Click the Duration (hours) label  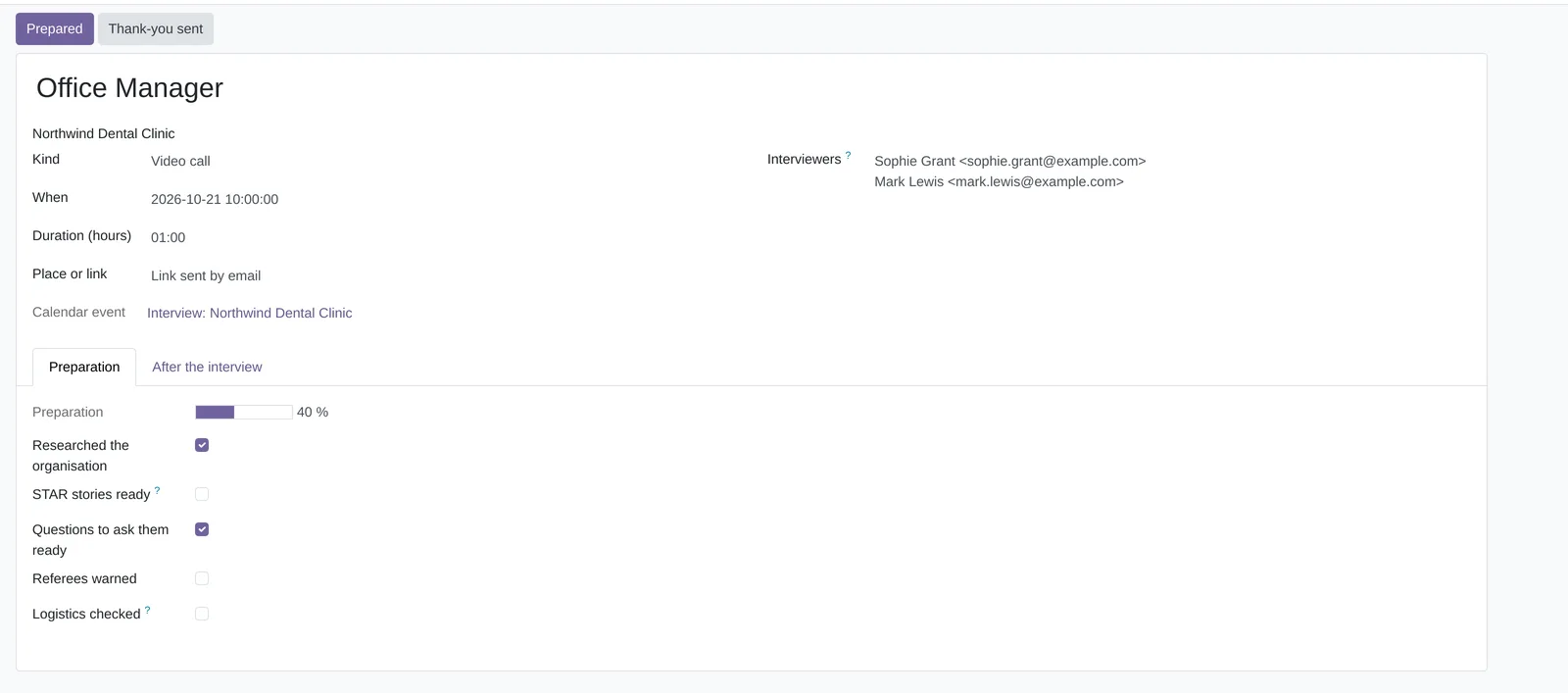pos(81,235)
